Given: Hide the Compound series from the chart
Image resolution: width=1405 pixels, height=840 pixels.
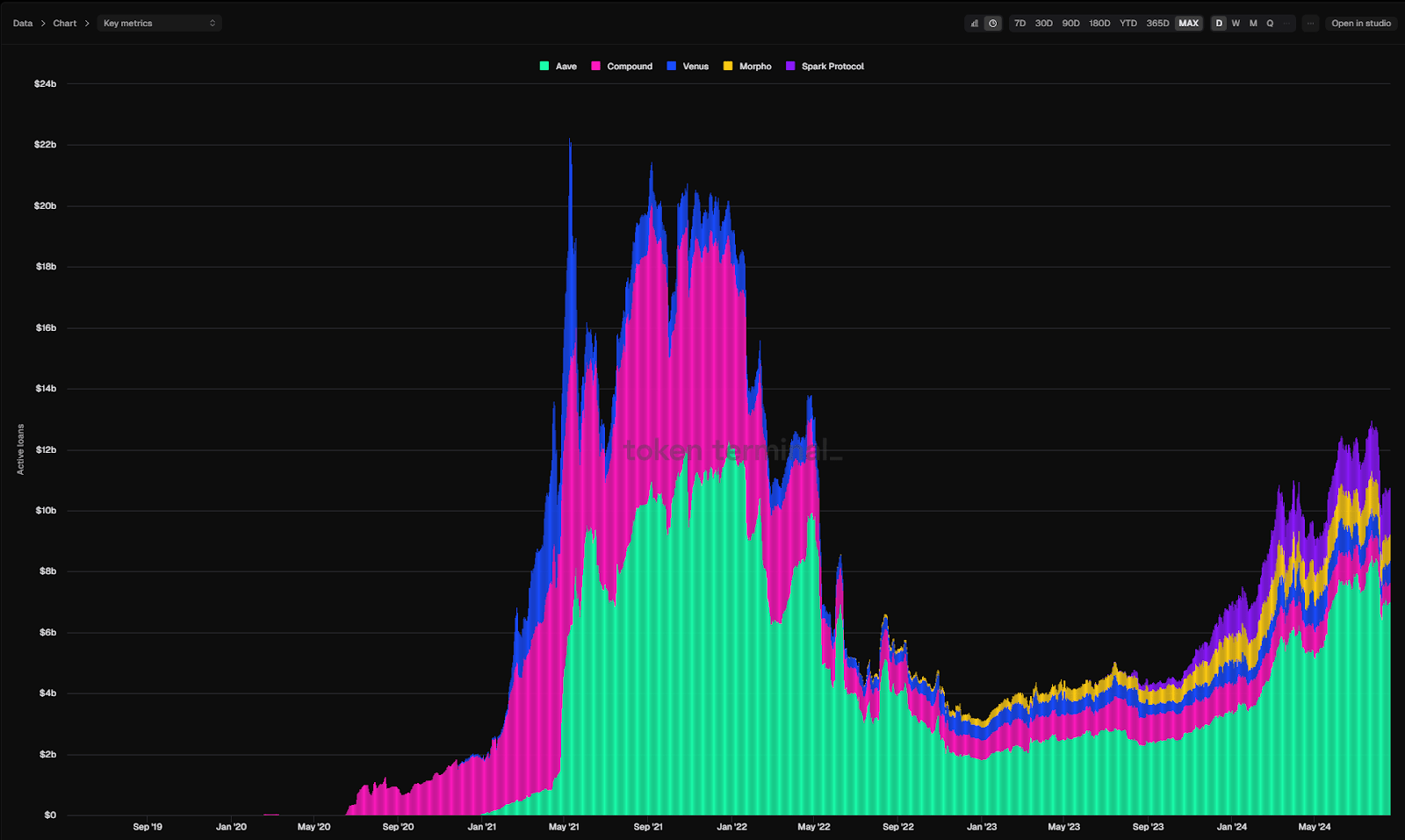Looking at the screenshot, I should click(x=623, y=66).
